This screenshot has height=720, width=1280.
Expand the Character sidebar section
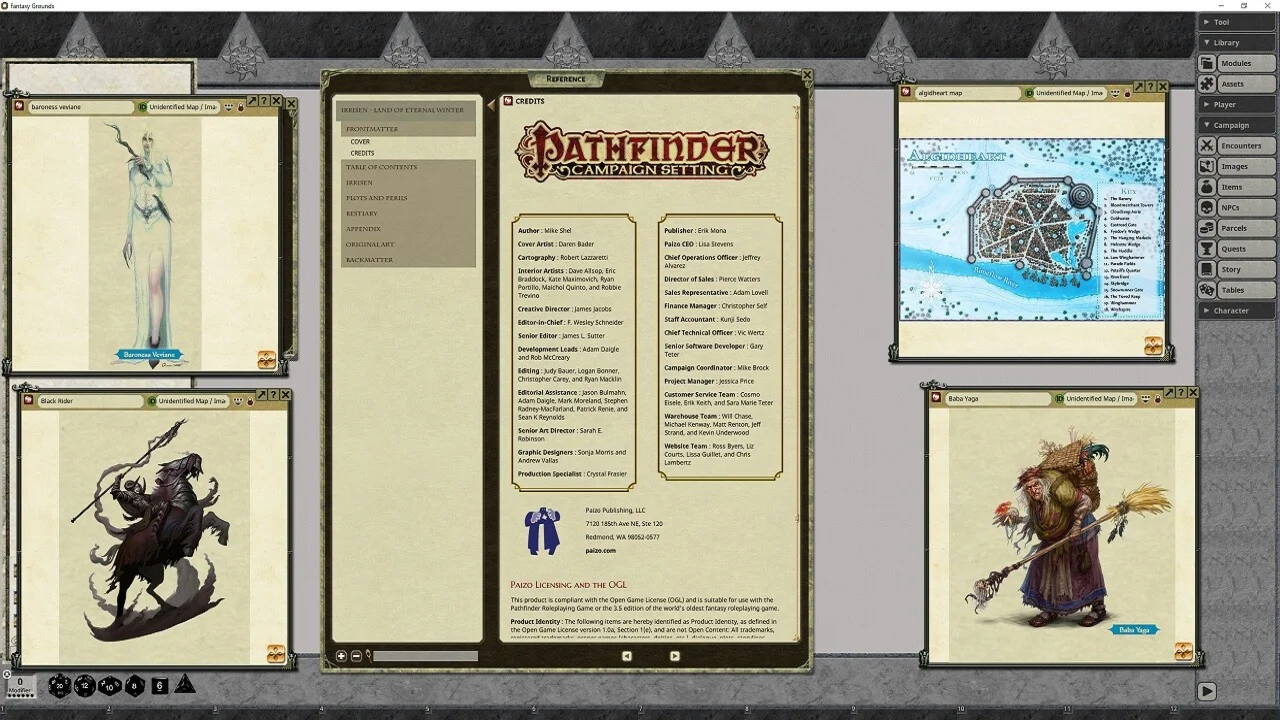(x=1236, y=311)
